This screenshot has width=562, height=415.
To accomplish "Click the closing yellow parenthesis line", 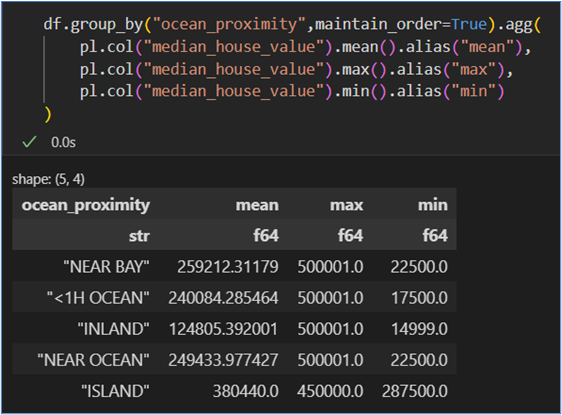I will pos(48,114).
